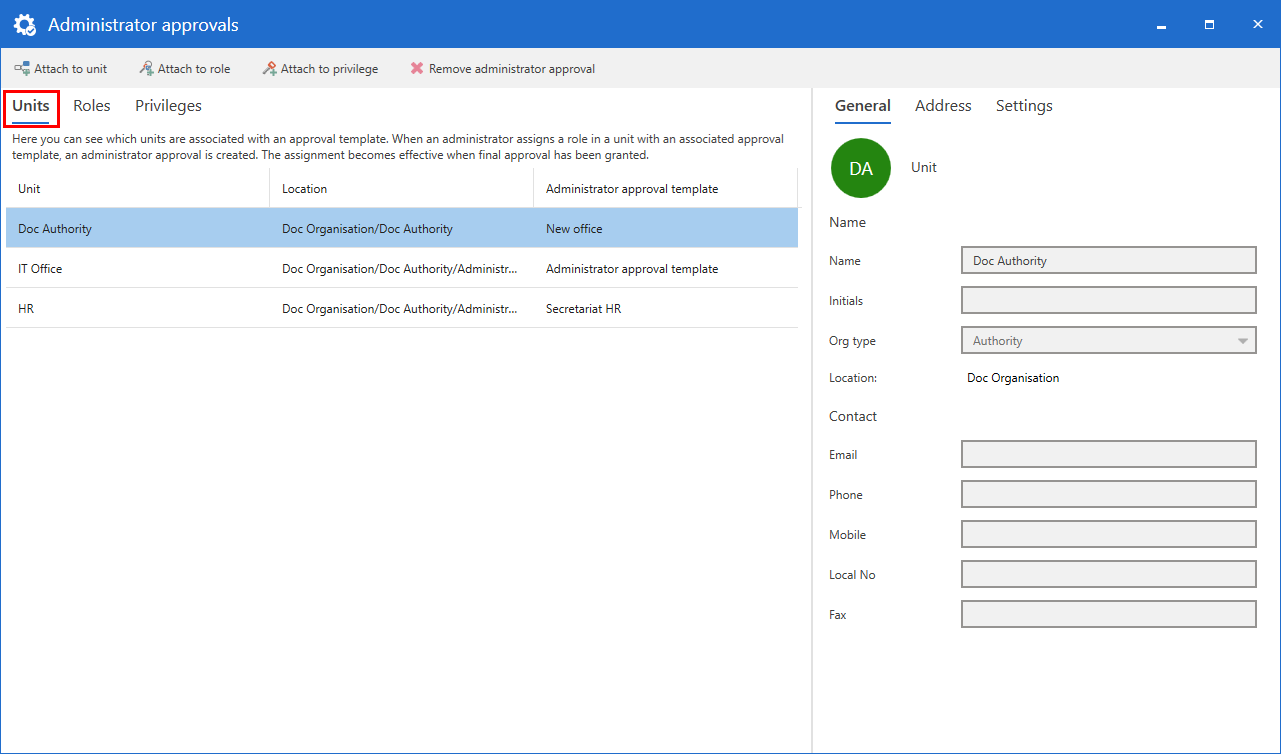Click the red Remove administrator approval icon
The height and width of the screenshot is (754, 1281).
pyautogui.click(x=417, y=69)
